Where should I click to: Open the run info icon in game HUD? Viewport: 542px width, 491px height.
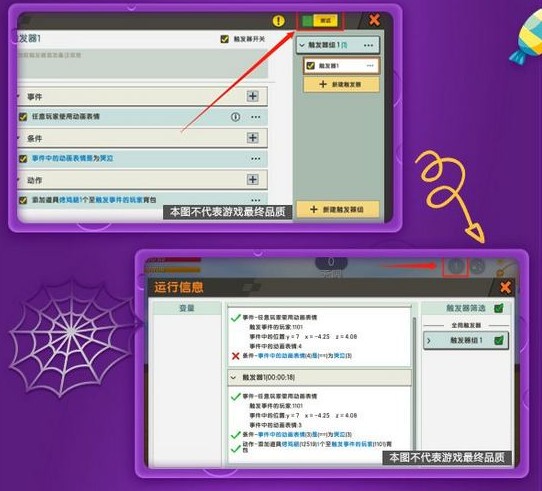(x=455, y=267)
